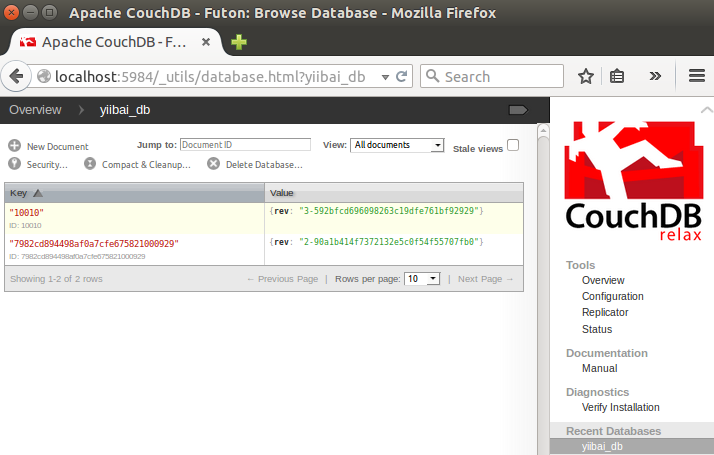Enable the Stale views checkbox
714x455 pixels.
point(513,145)
